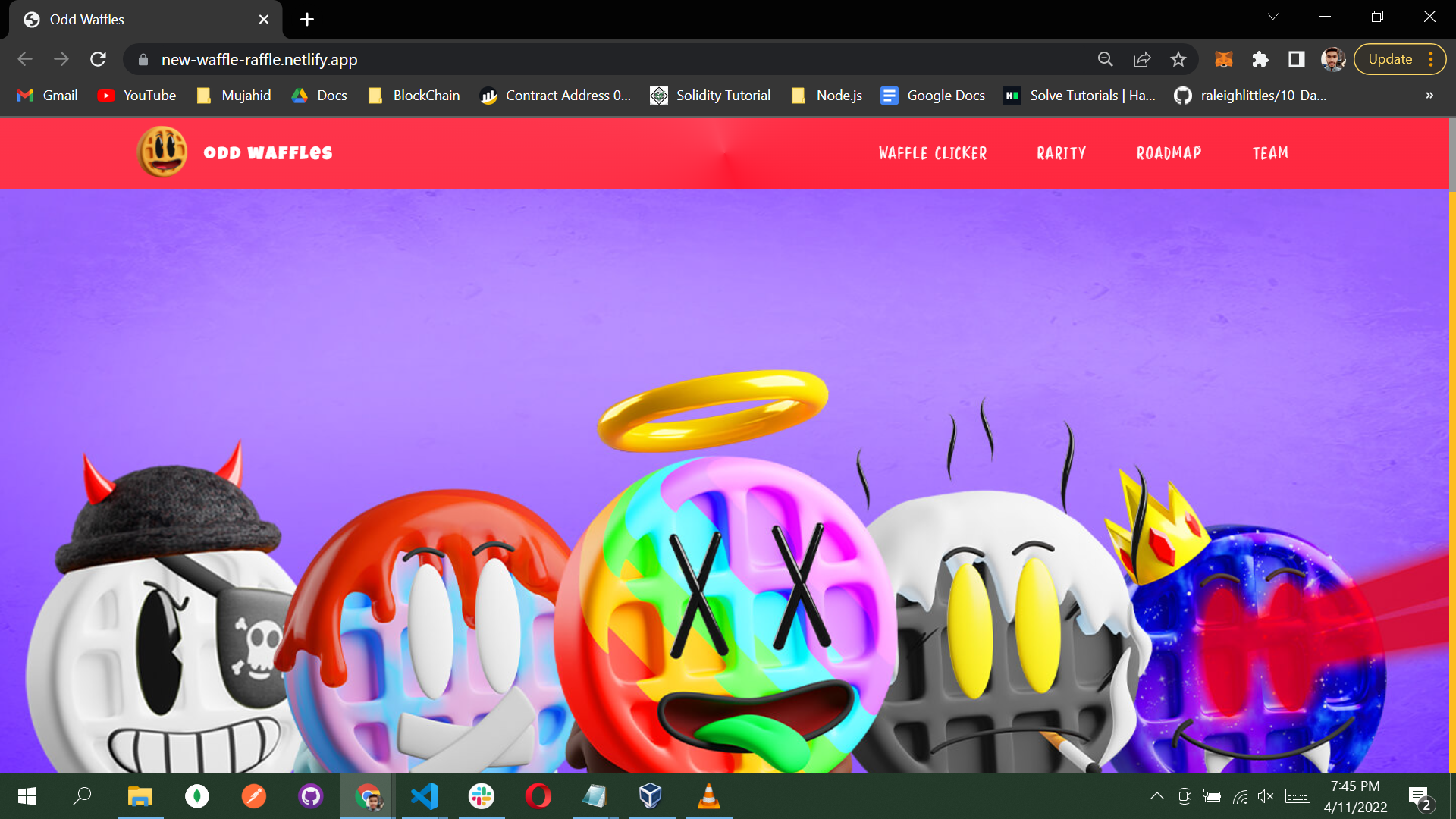1456x819 pixels.
Task: Open the Waffle Clicker menu item
Action: point(932,153)
